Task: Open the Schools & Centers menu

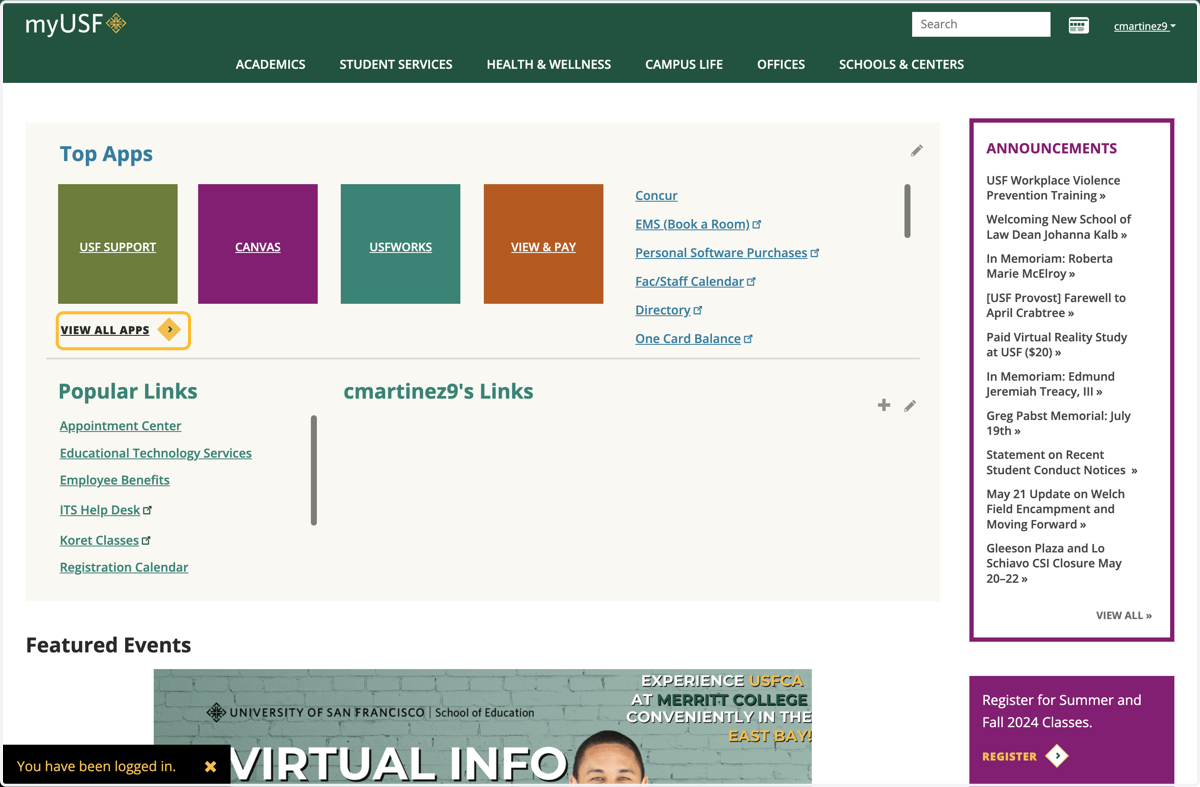Action: [x=901, y=64]
